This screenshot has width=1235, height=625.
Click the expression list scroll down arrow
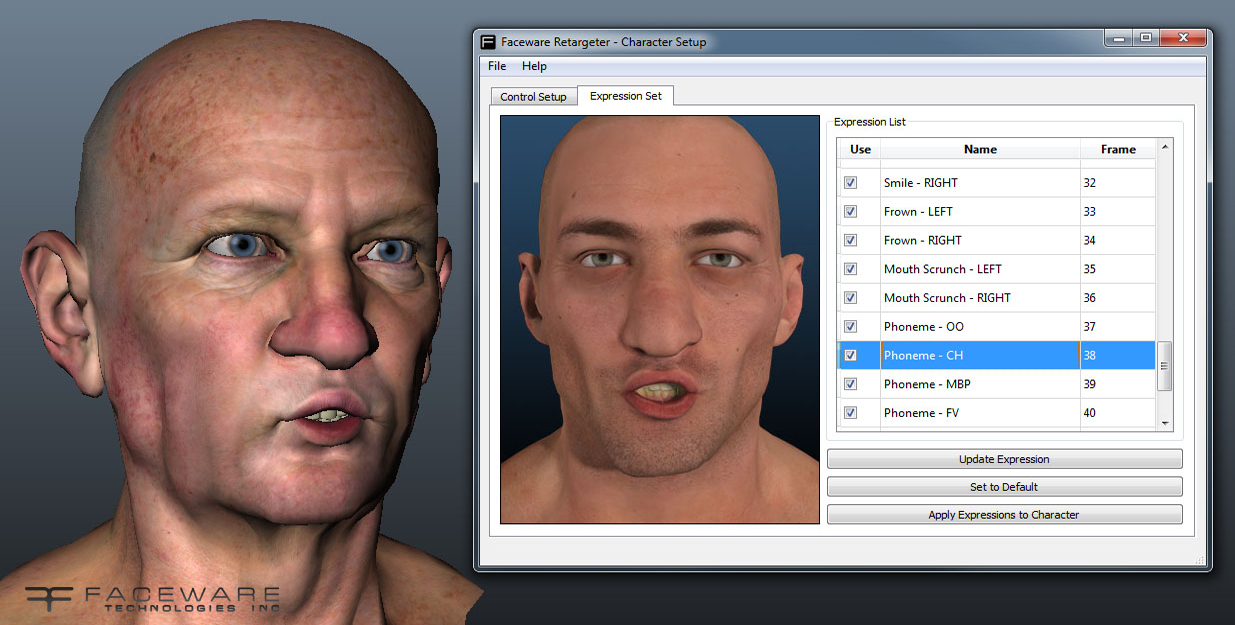[1164, 423]
